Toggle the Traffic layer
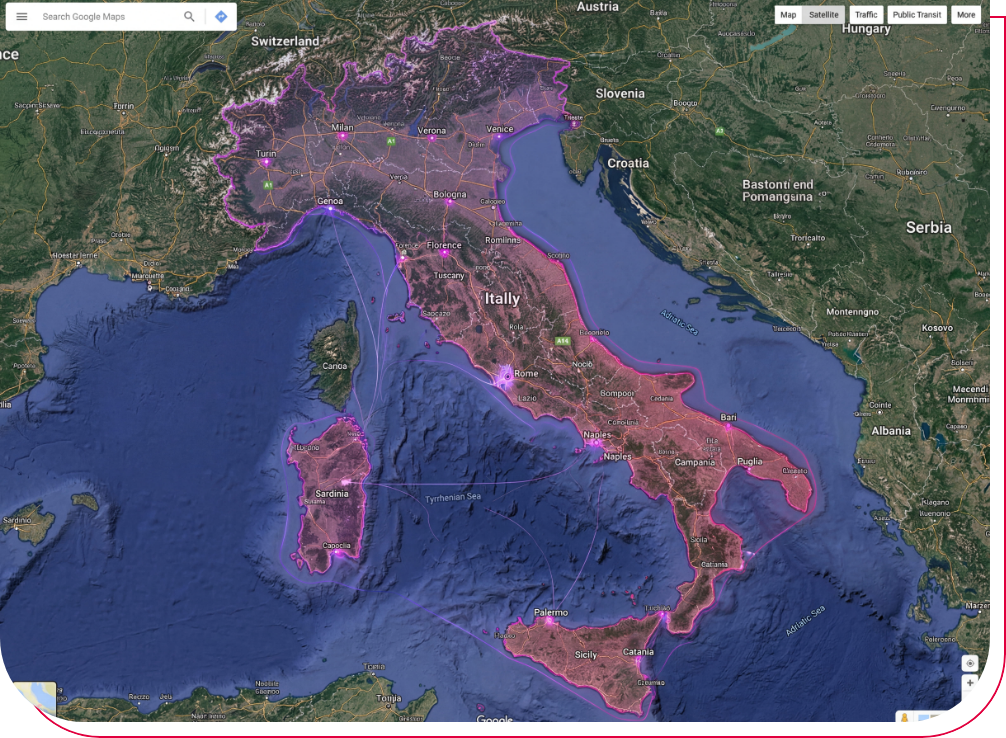Viewport: 1006px width, 738px height. (866, 15)
